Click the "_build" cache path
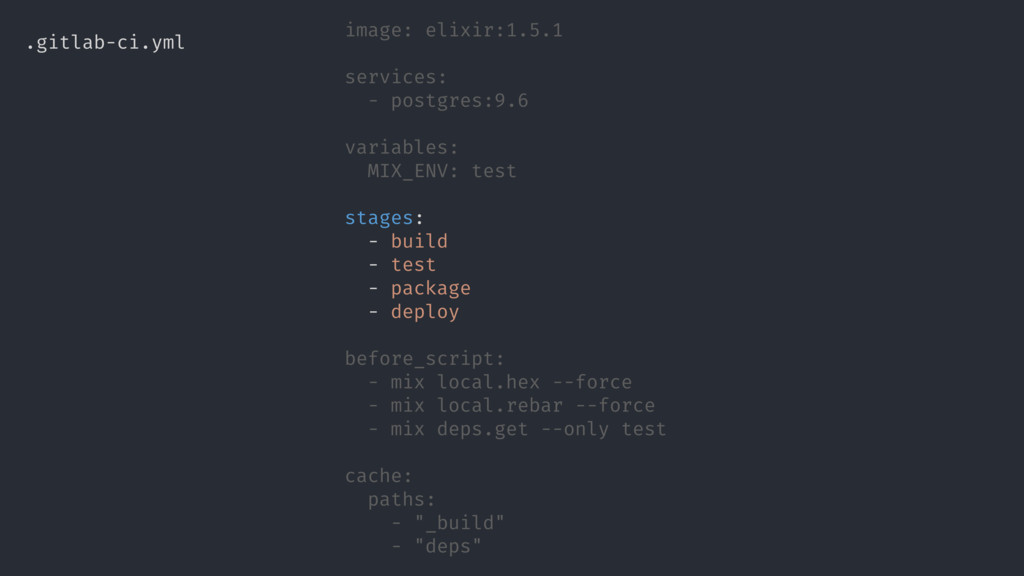 pos(459,523)
